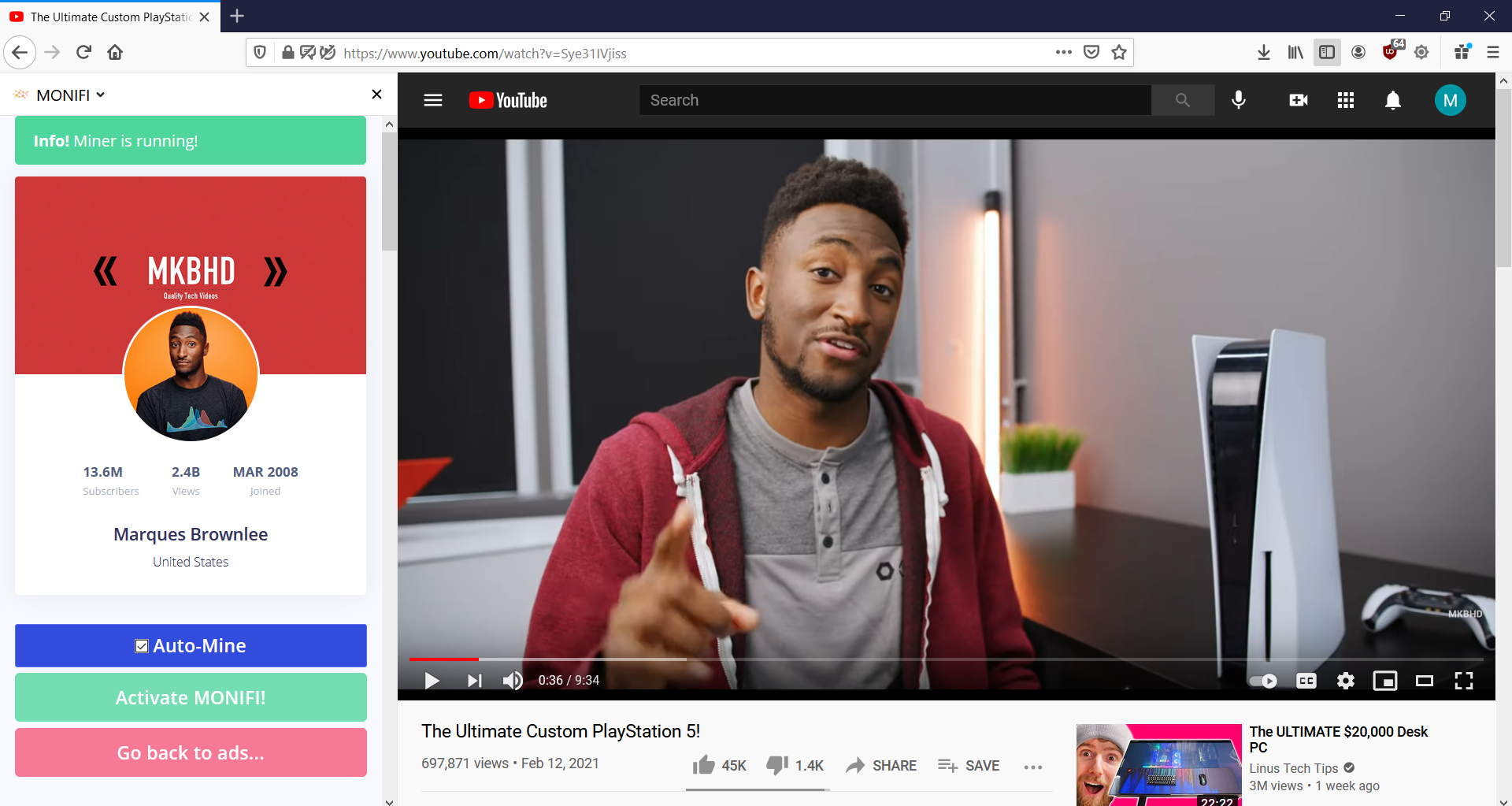Start voice search with microphone icon

(x=1239, y=100)
